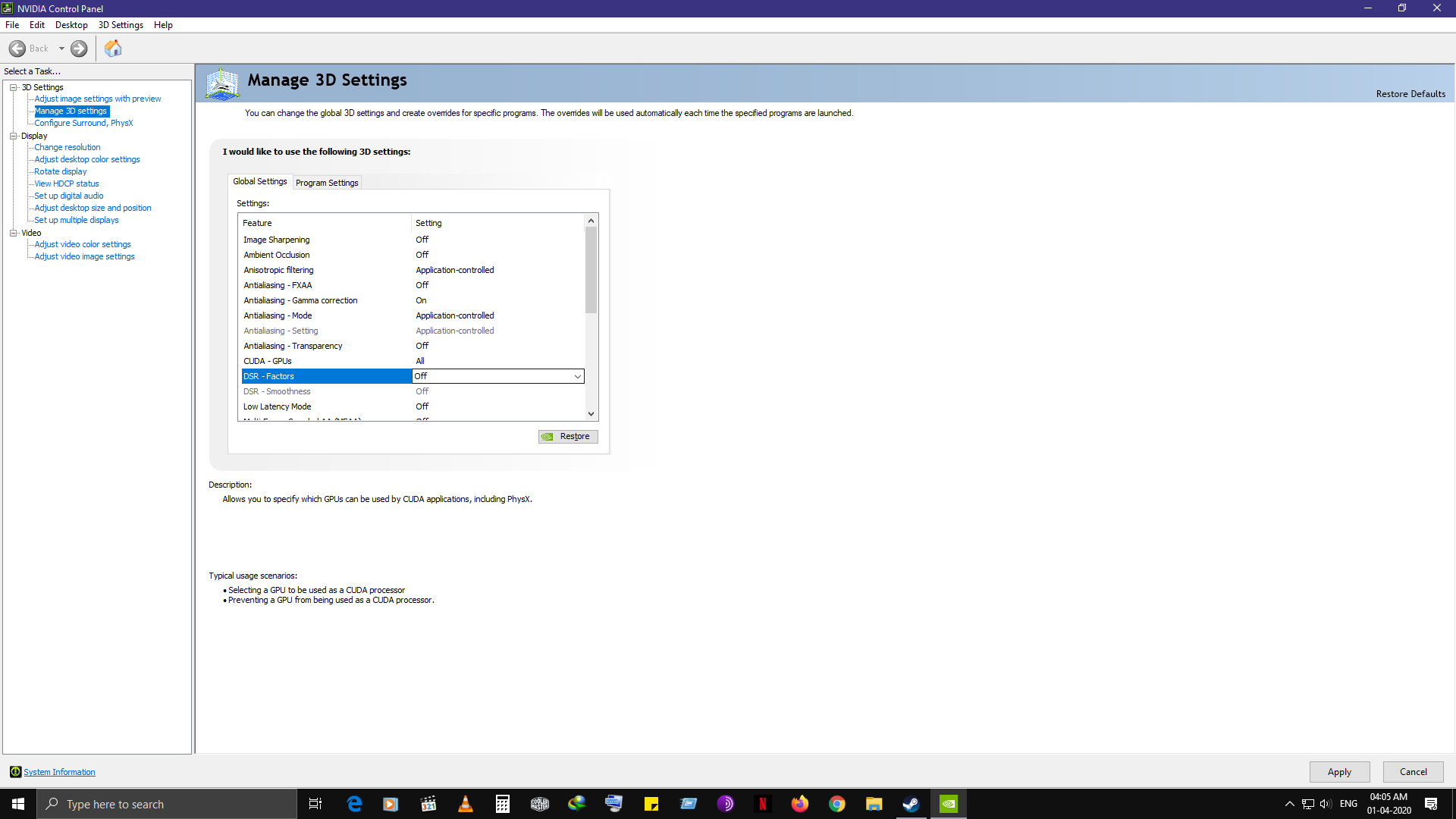Collapse the 3D Settings tree node
Image resolution: width=1456 pixels, height=819 pixels.
[14, 87]
